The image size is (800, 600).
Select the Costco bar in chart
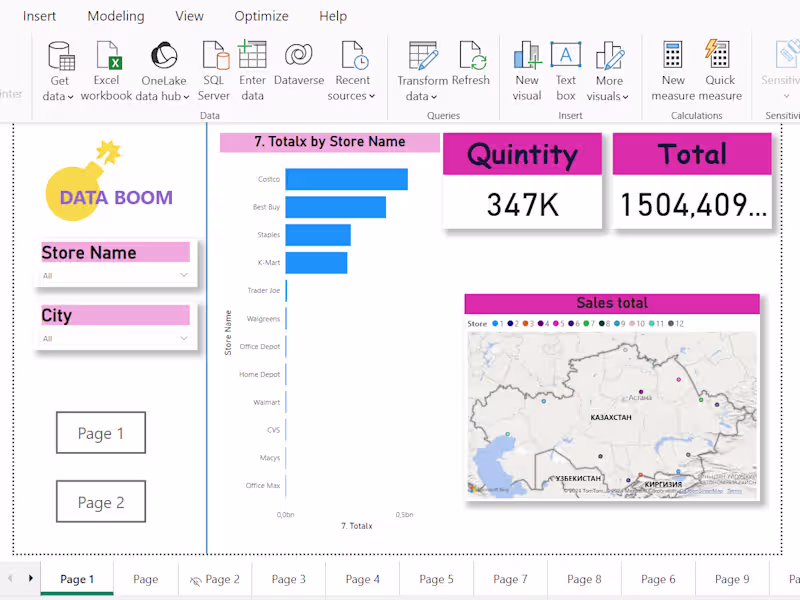(x=346, y=179)
